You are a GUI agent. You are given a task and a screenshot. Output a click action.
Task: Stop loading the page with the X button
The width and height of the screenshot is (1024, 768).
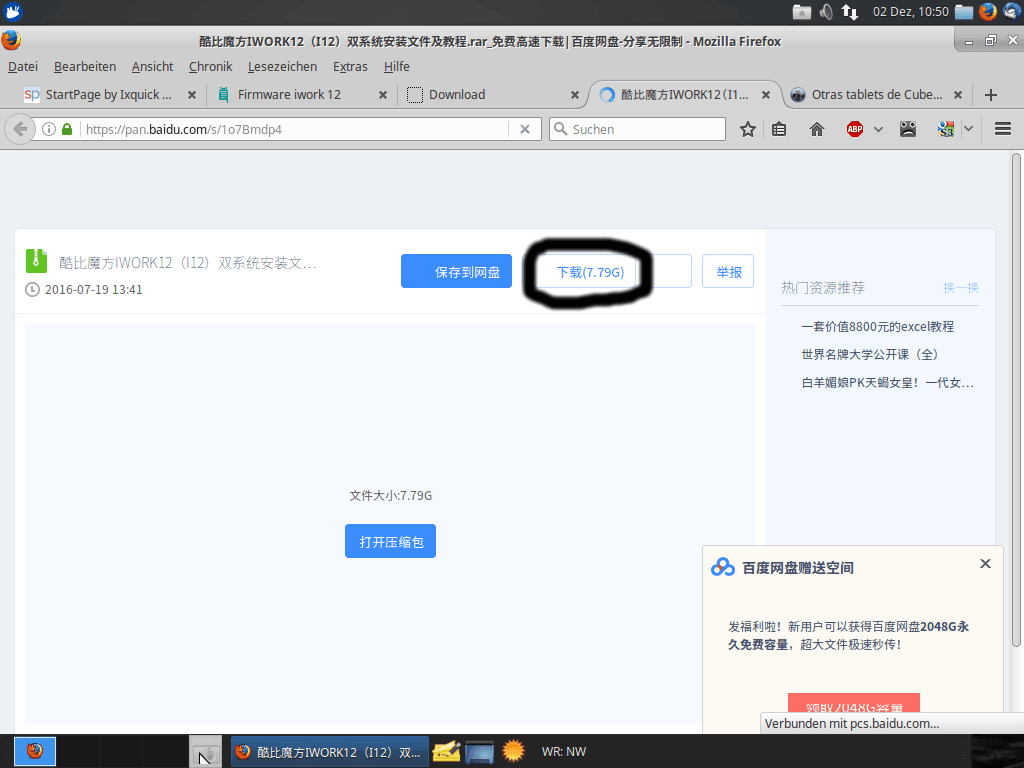click(524, 129)
